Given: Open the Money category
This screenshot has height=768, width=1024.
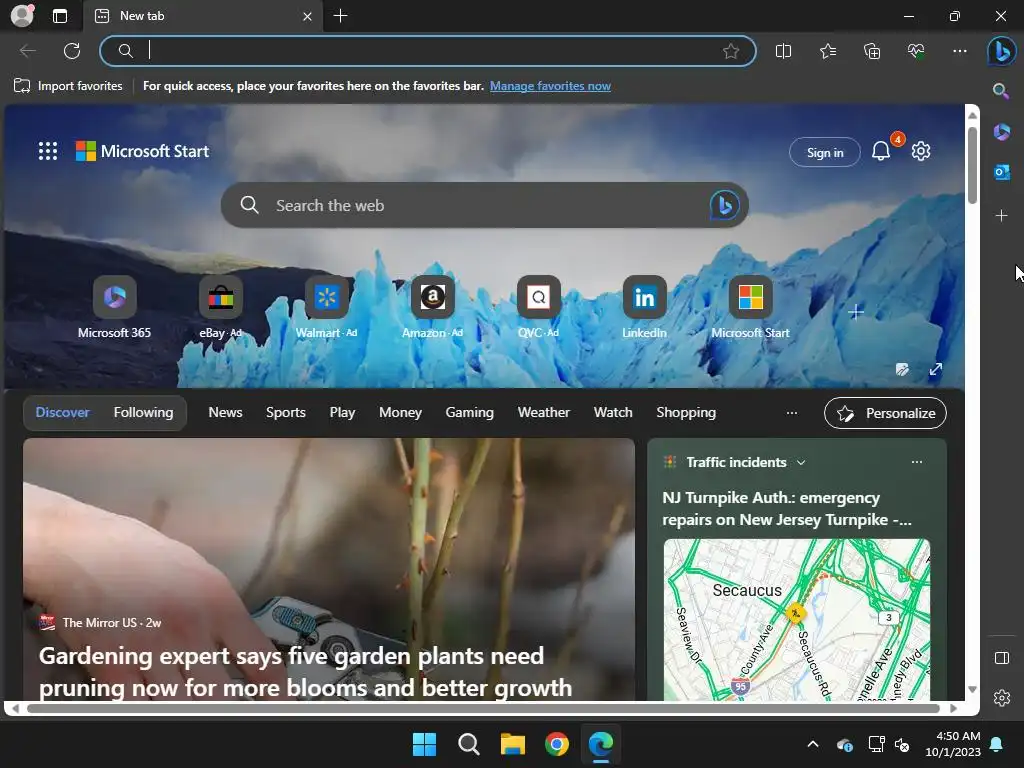Looking at the screenshot, I should [x=400, y=413].
